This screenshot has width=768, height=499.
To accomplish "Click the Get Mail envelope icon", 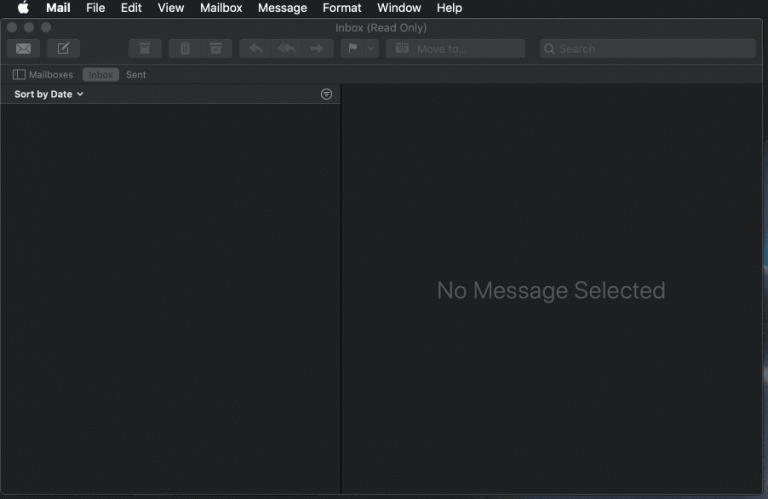I will click(x=23, y=48).
